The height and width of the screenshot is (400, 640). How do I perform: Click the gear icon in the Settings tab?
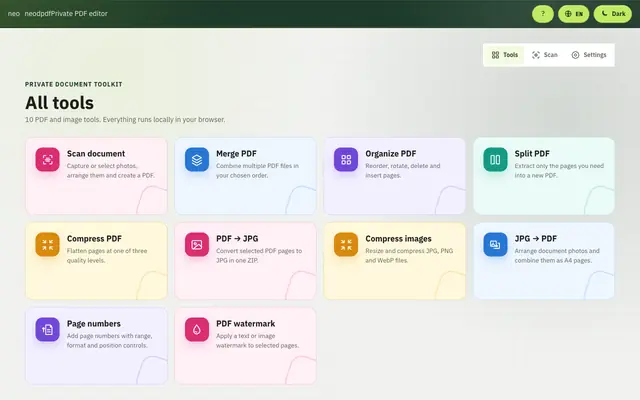[x=575, y=55]
